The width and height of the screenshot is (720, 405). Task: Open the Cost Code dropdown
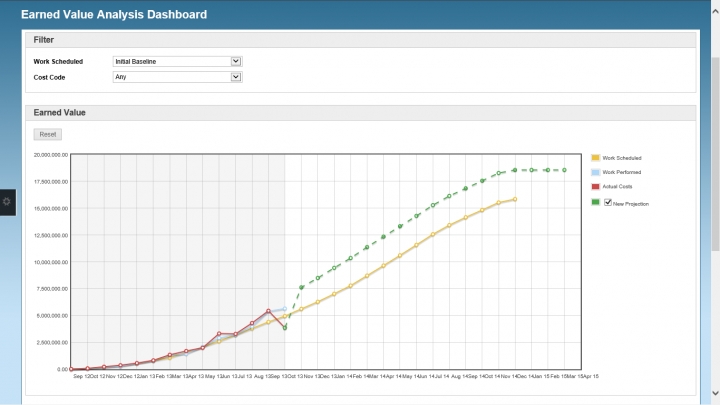[178, 77]
